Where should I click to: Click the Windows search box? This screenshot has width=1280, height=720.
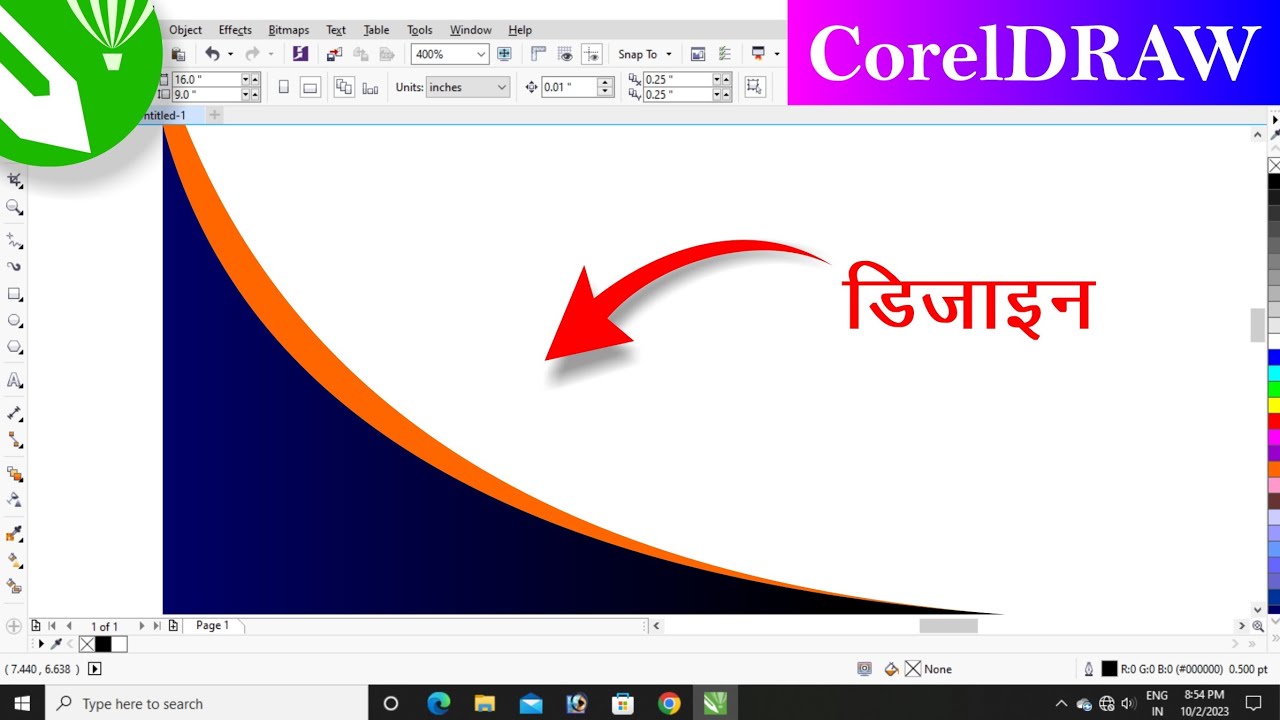[x=207, y=704]
